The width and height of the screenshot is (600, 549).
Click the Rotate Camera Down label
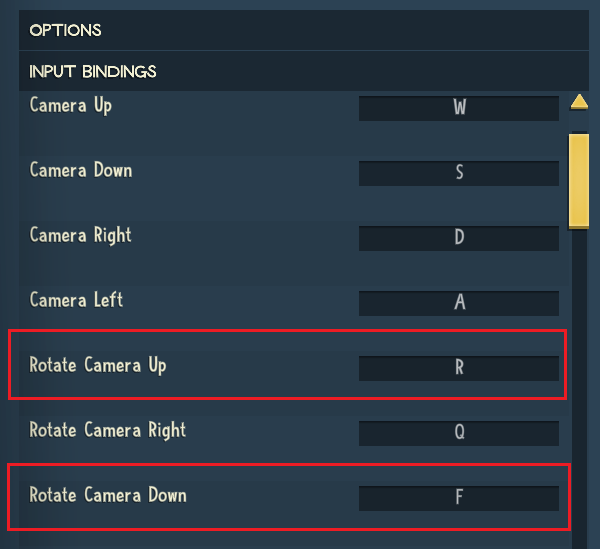click(x=108, y=495)
